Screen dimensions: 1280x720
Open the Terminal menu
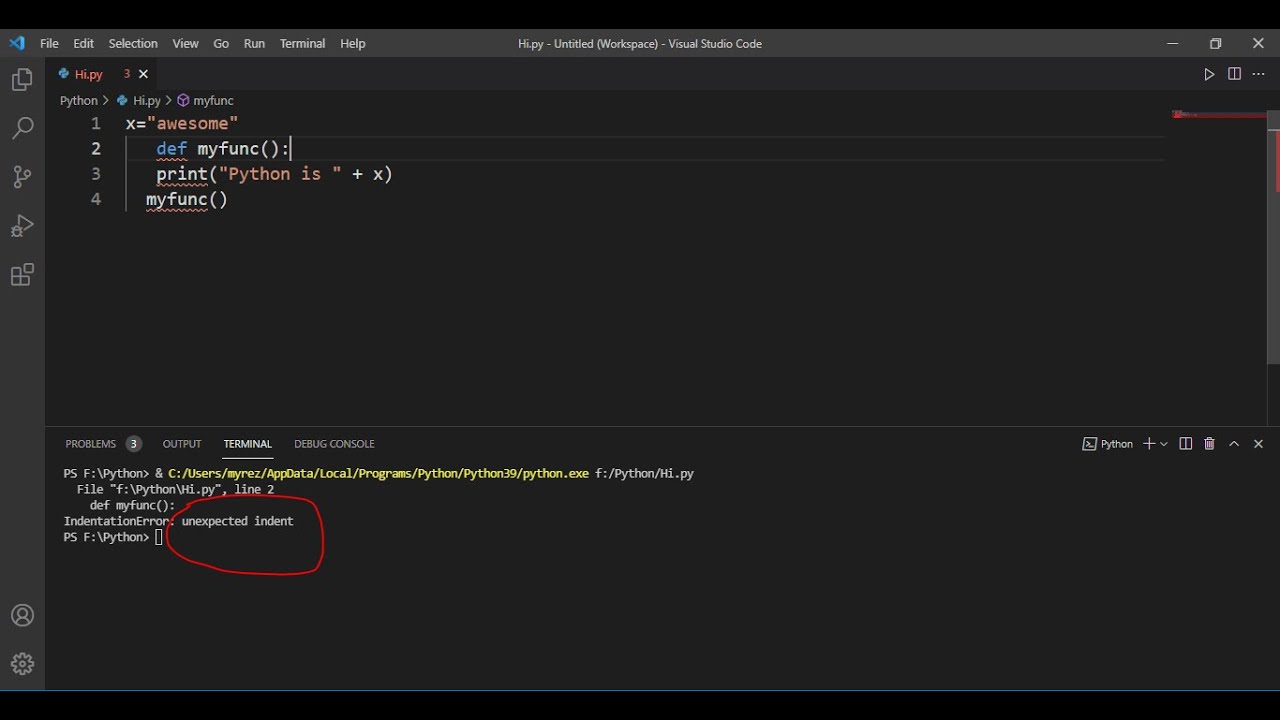[302, 43]
